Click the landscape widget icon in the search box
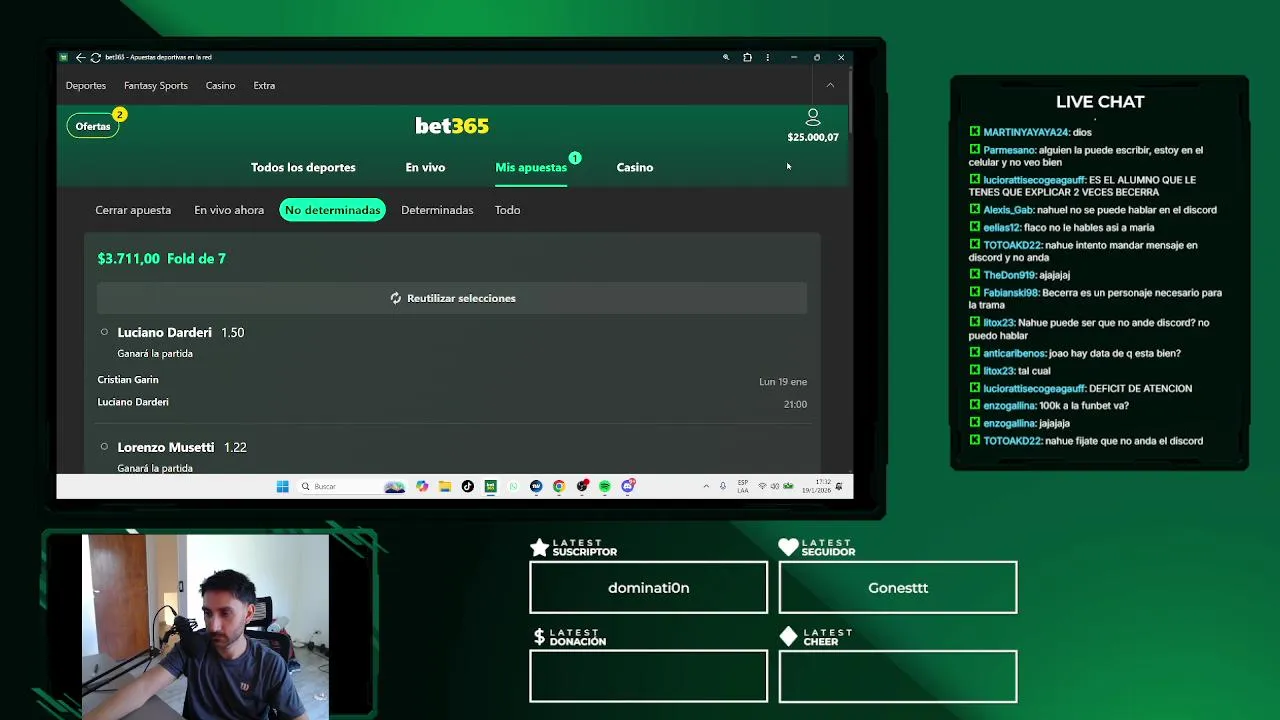1280x720 pixels. [395, 486]
